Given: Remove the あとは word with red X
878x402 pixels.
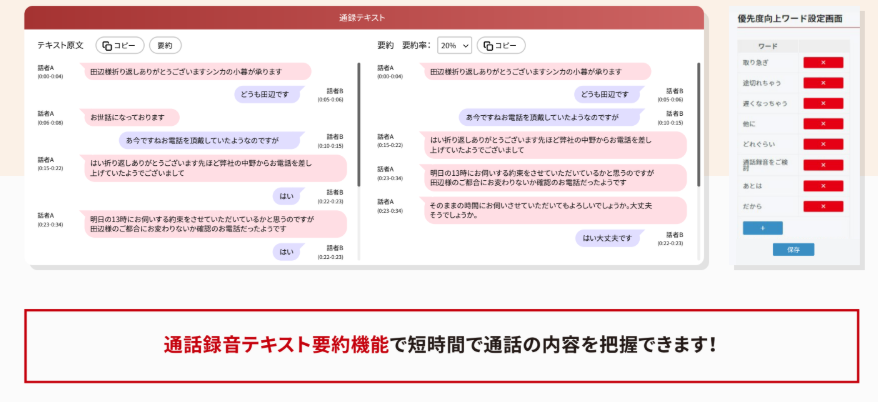Looking at the screenshot, I should point(823,186).
